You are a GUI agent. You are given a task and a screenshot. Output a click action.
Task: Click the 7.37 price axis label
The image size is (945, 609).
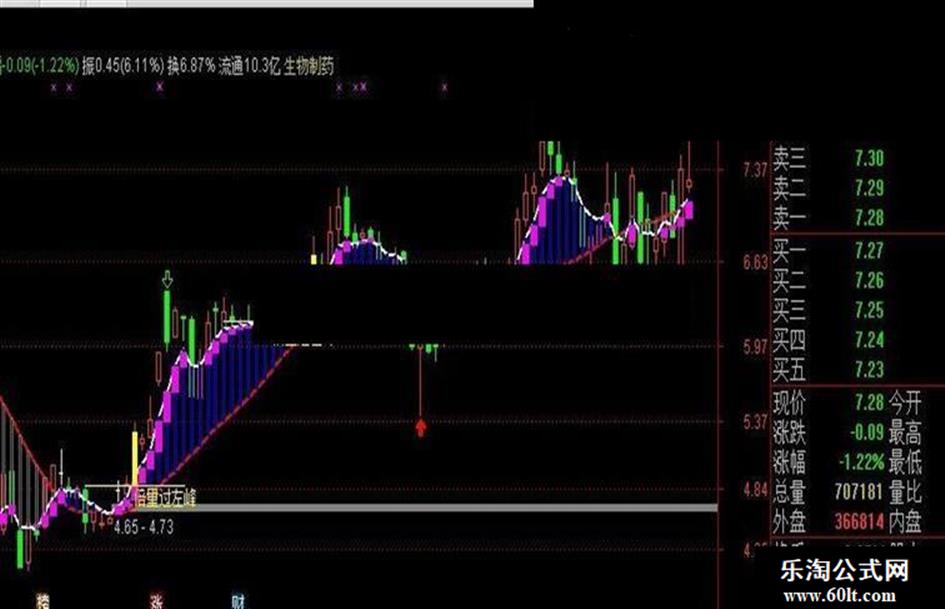coord(756,170)
